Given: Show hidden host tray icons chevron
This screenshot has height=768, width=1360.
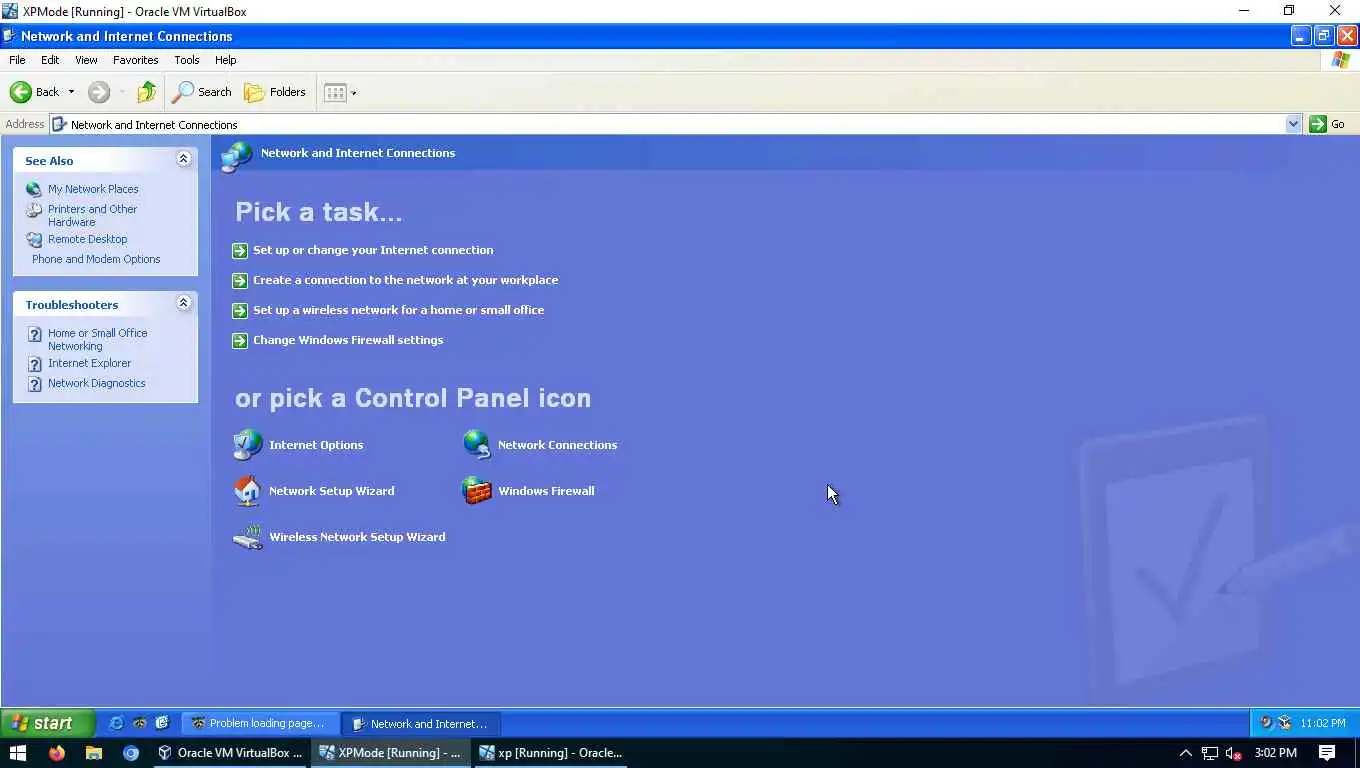Looking at the screenshot, I should pyautogui.click(x=1185, y=753).
